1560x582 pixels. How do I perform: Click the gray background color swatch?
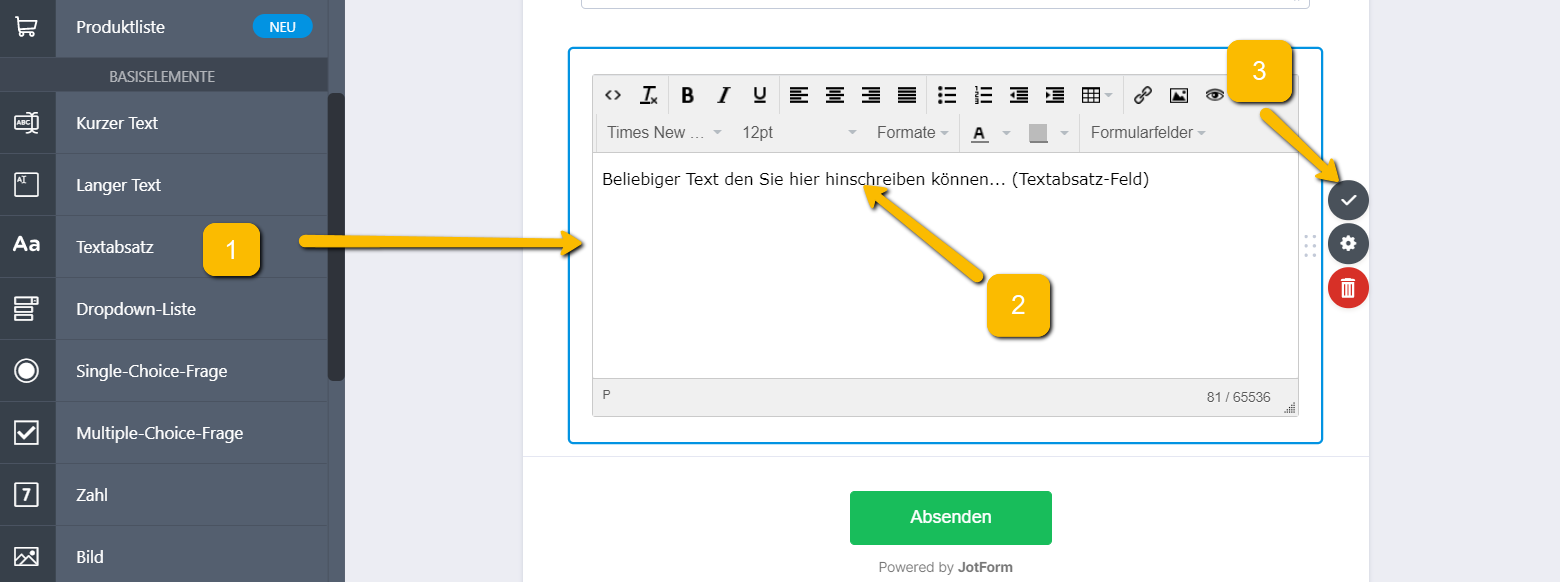click(1038, 133)
